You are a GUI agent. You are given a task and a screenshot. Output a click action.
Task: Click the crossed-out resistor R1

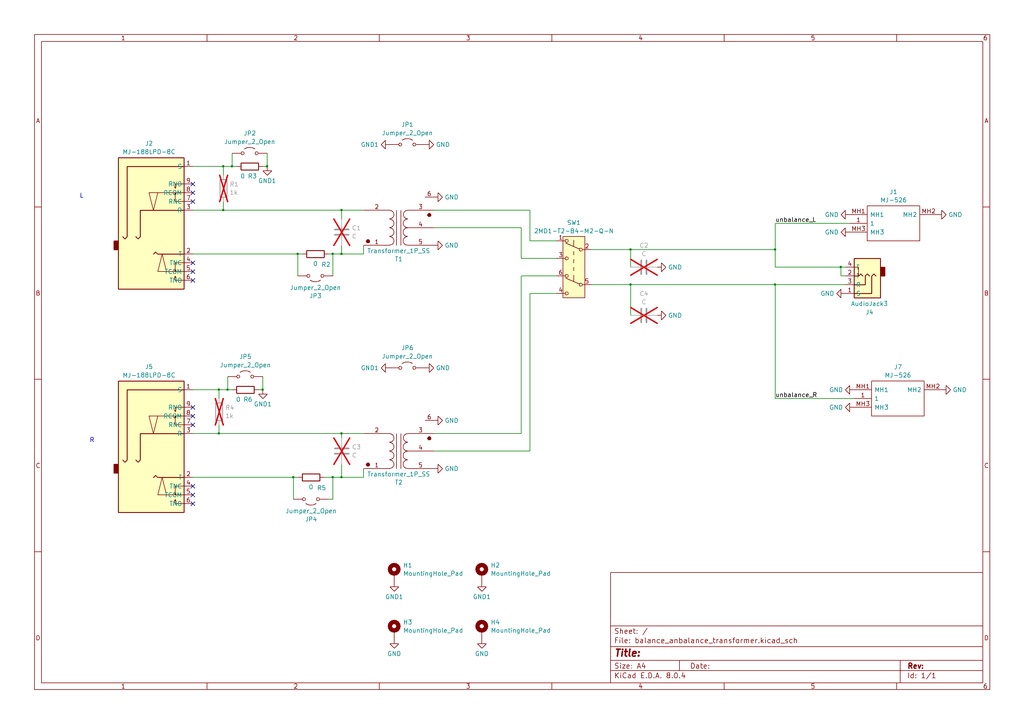point(223,188)
